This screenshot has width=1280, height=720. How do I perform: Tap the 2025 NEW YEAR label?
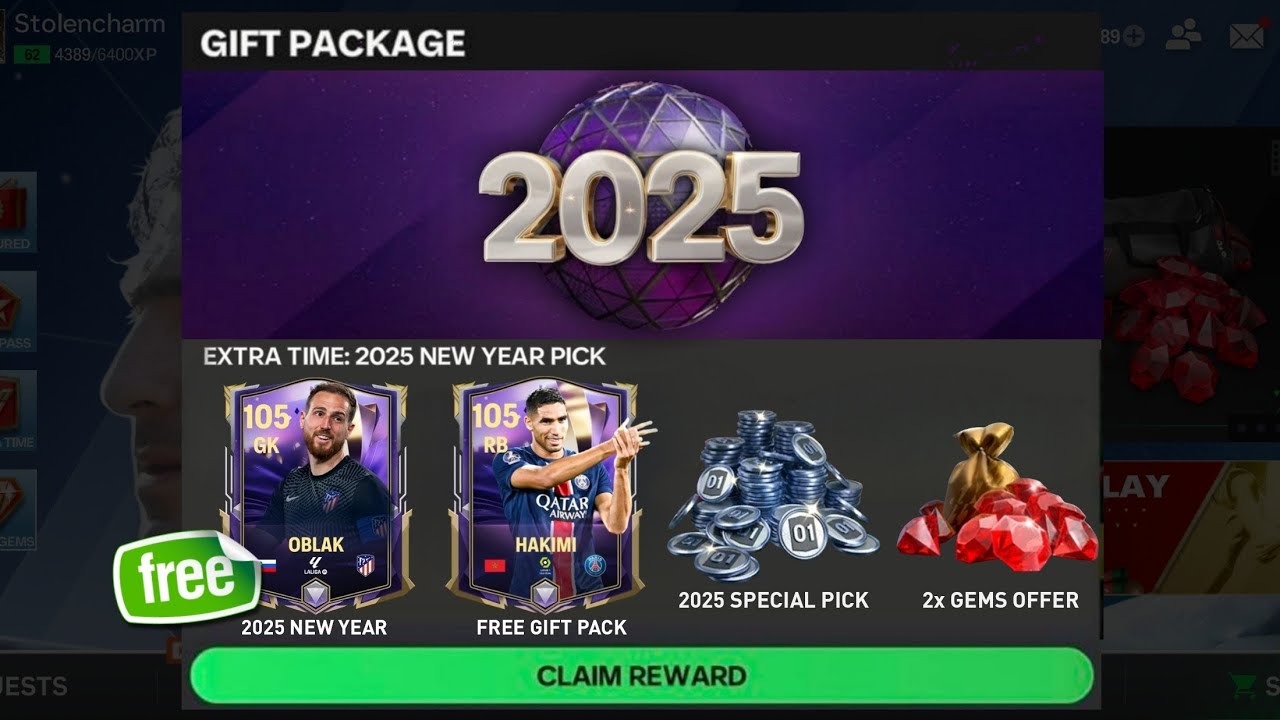pyautogui.click(x=314, y=628)
